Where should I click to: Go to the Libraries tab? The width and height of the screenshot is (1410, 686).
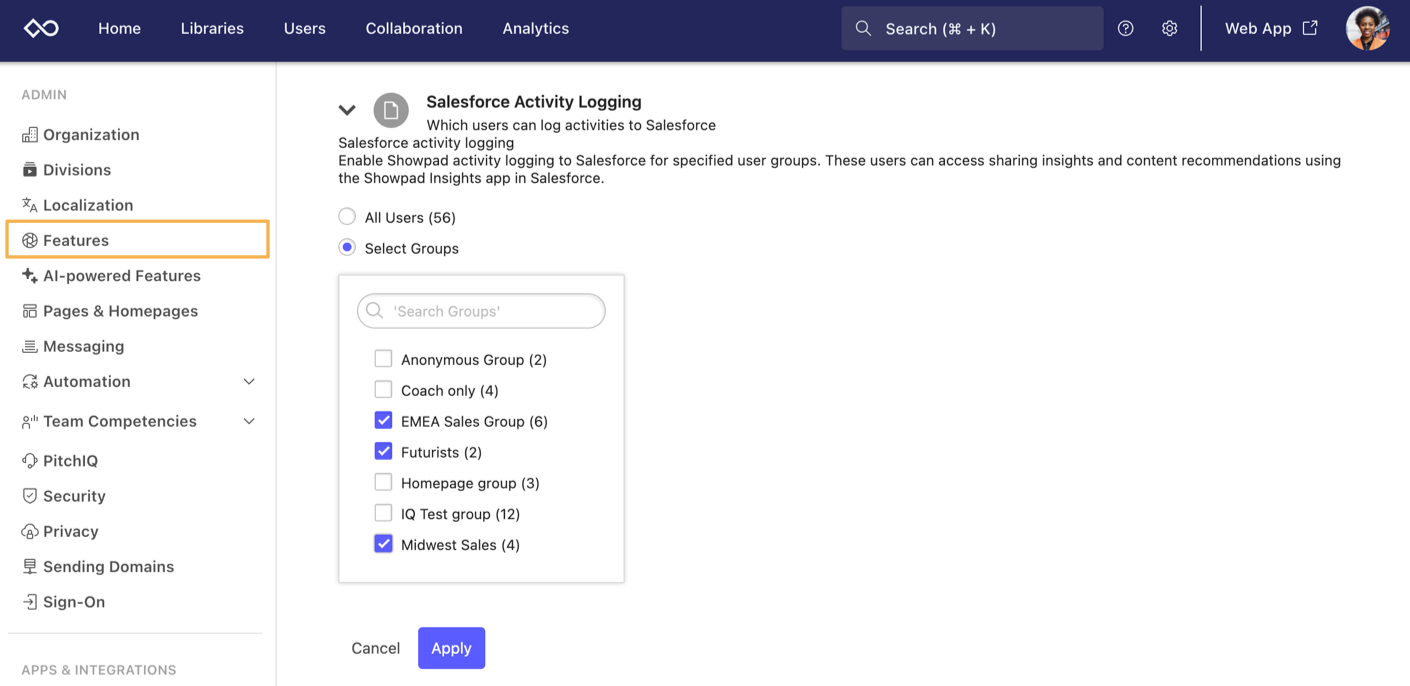(212, 28)
